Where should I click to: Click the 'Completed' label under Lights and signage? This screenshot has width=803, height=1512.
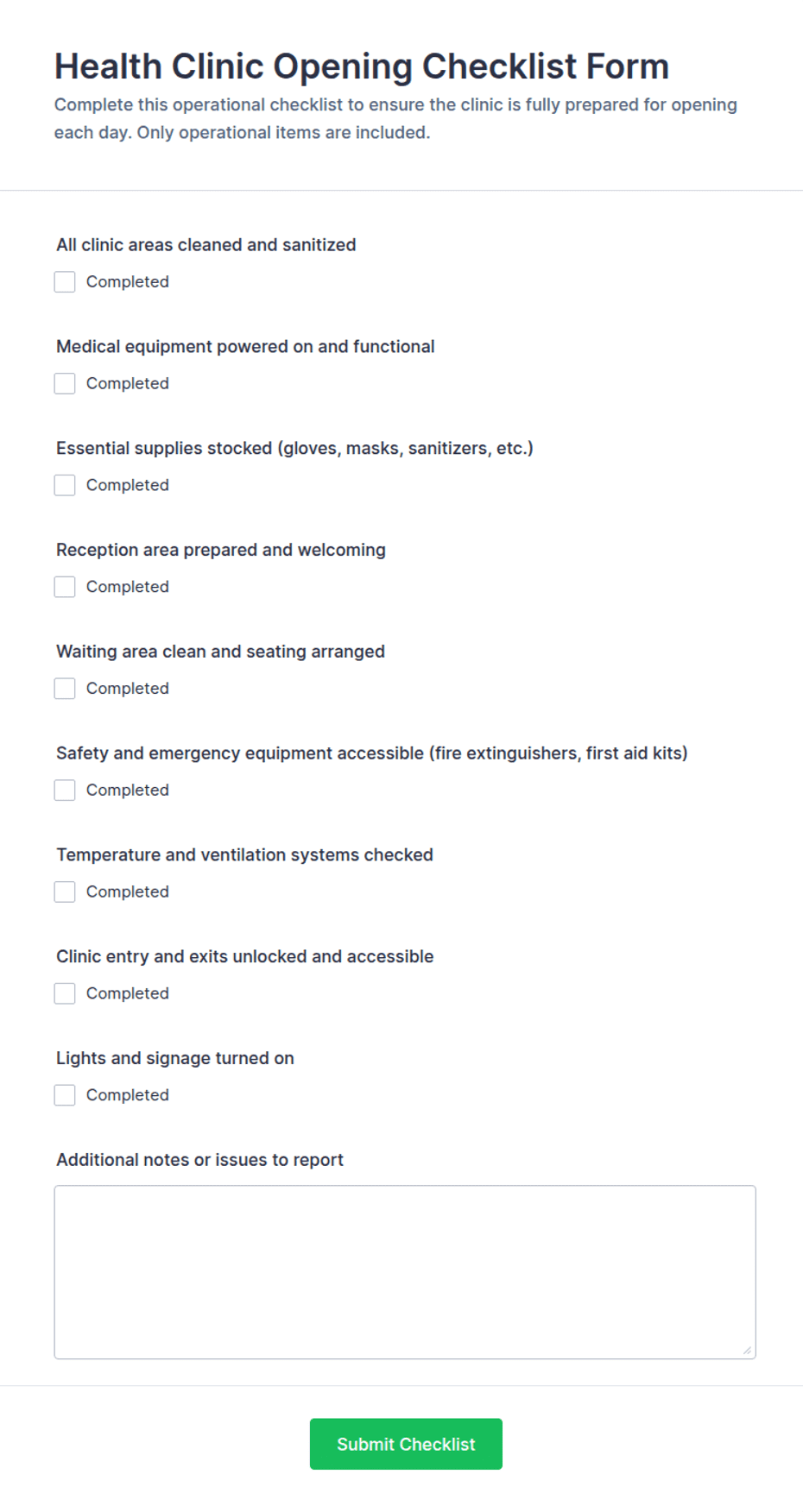(x=128, y=1095)
